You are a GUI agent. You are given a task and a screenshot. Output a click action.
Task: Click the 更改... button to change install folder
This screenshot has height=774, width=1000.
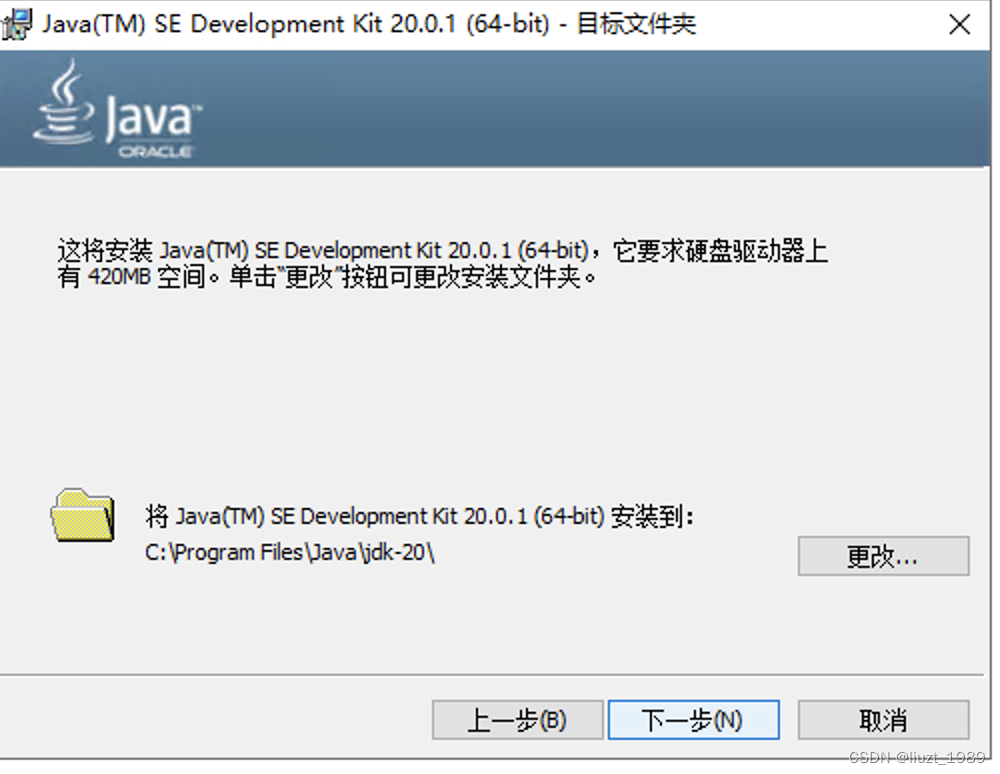pyautogui.click(x=883, y=556)
